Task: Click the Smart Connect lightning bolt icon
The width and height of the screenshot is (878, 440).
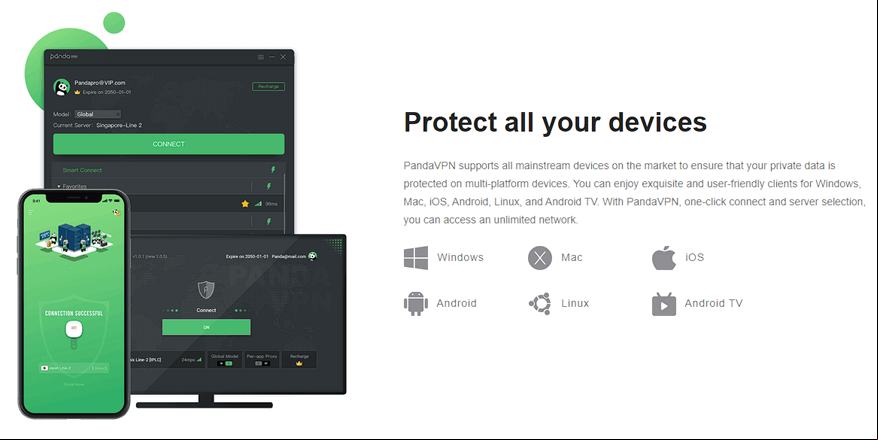Action: 273,170
